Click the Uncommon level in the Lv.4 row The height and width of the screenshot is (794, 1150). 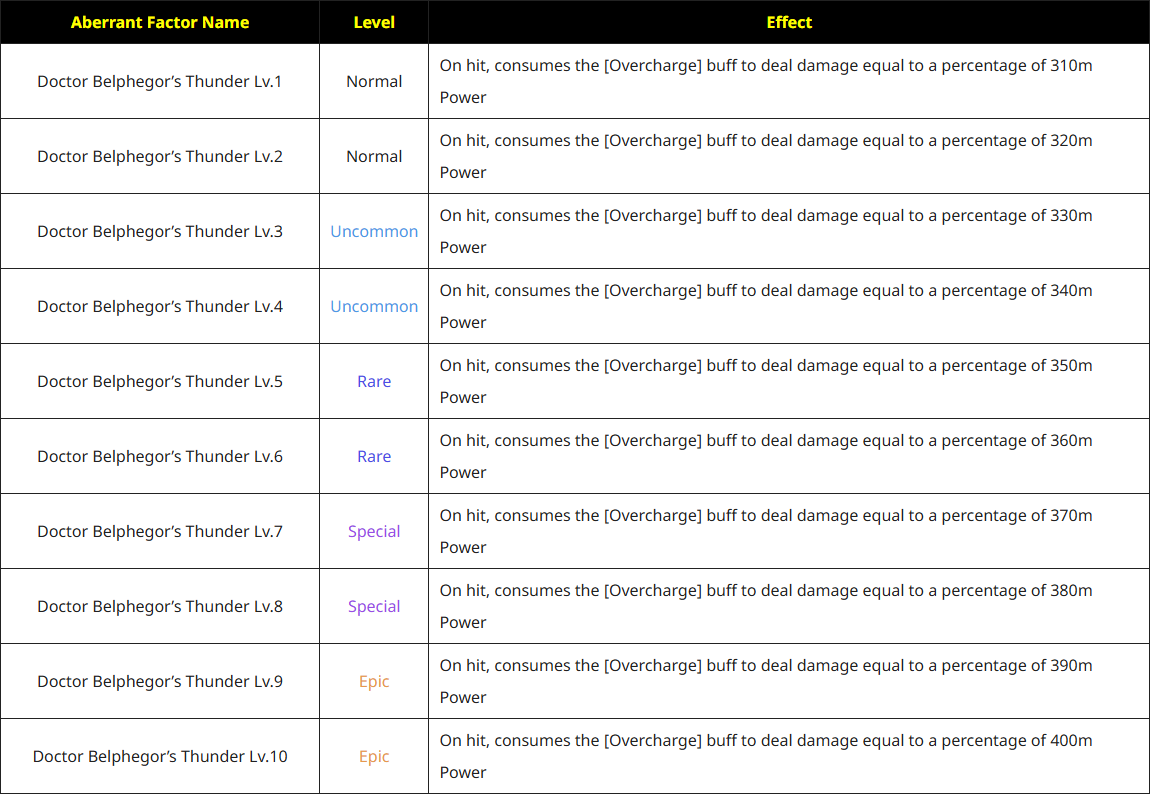pyautogui.click(x=374, y=306)
